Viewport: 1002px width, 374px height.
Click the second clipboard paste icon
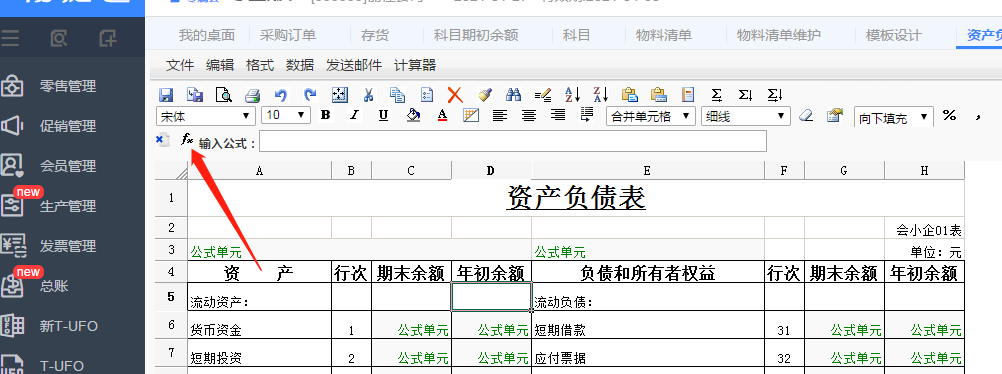658,95
